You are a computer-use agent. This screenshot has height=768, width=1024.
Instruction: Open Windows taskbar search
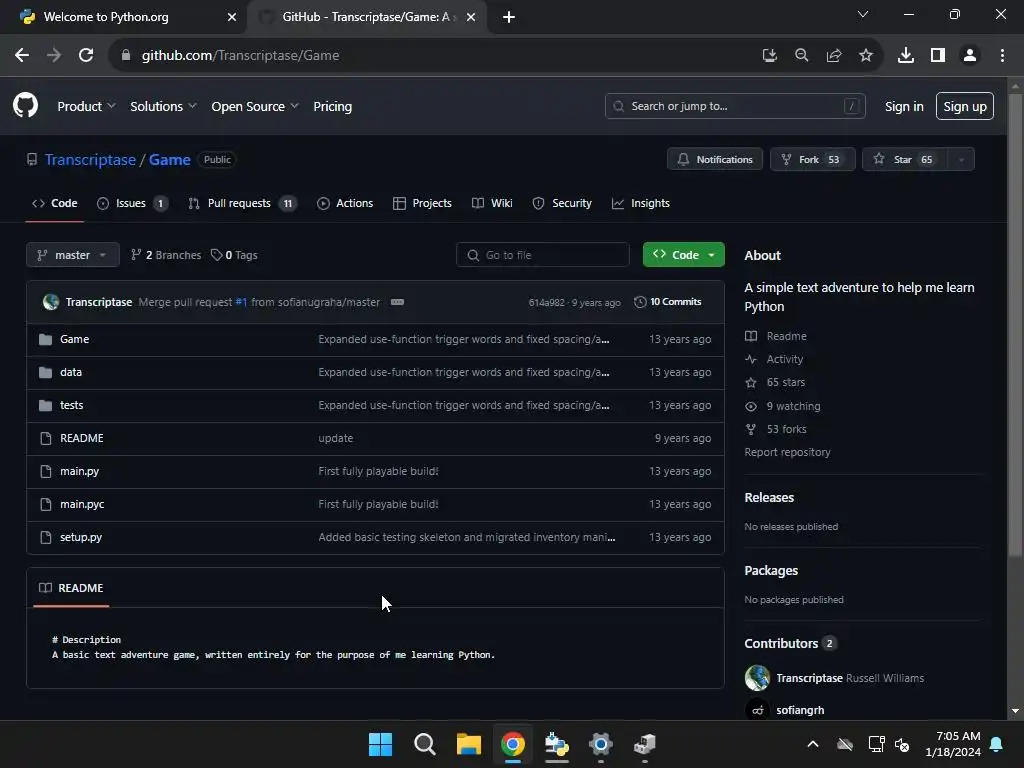pyautogui.click(x=424, y=744)
